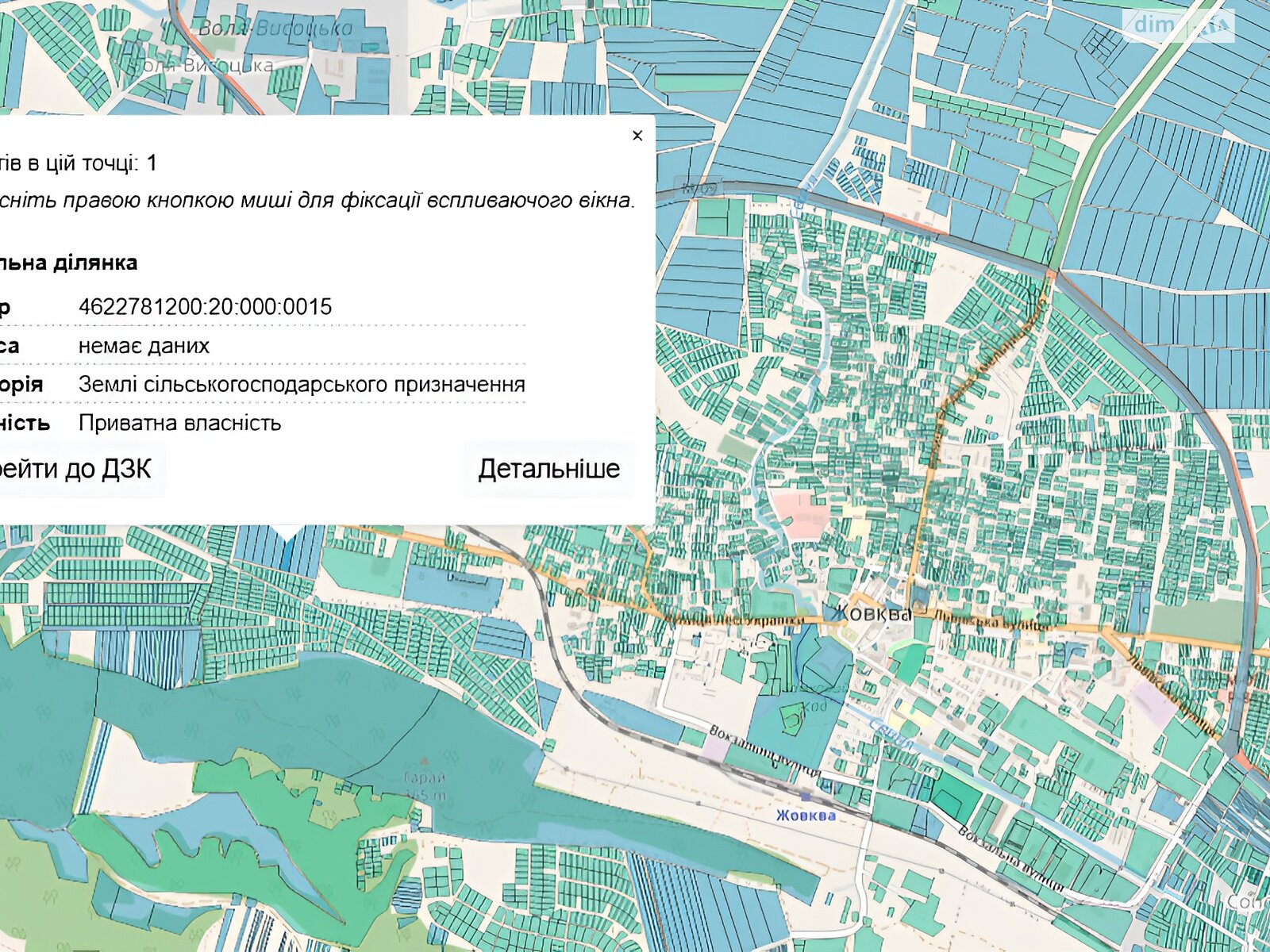1270x952 pixels.
Task: Click the Жовква city center label
Action: coord(872,613)
